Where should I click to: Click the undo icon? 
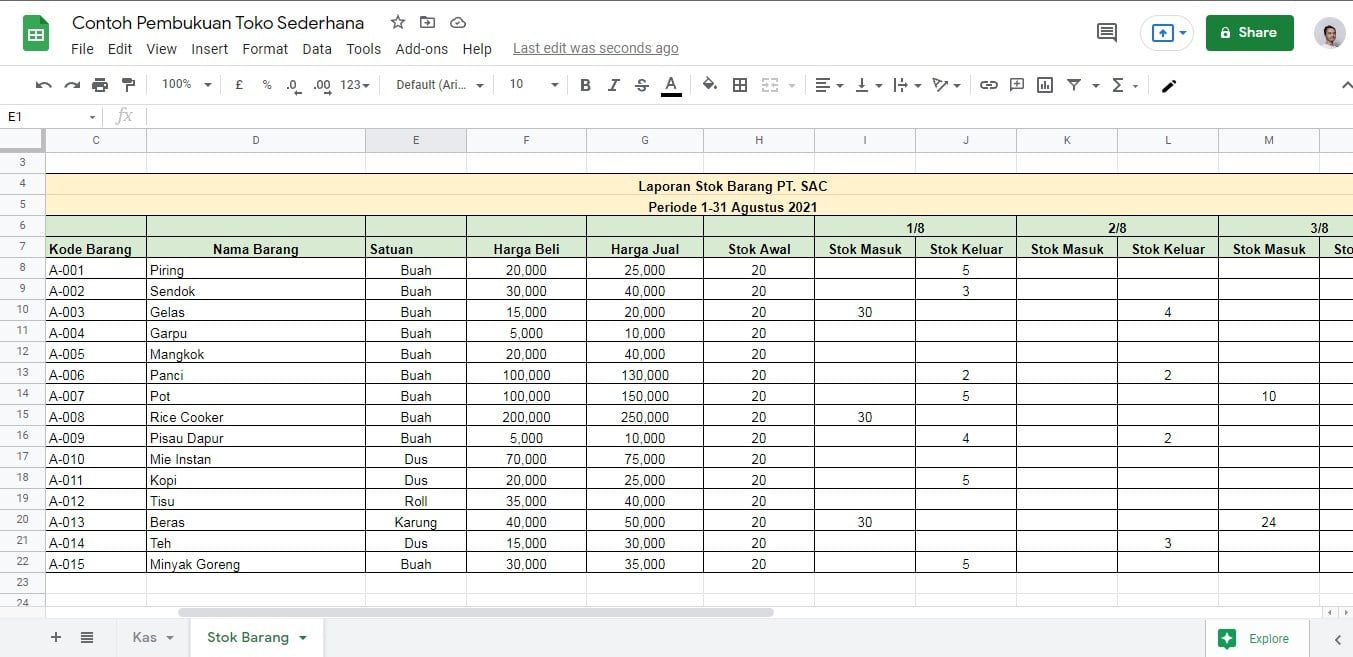[x=43, y=85]
